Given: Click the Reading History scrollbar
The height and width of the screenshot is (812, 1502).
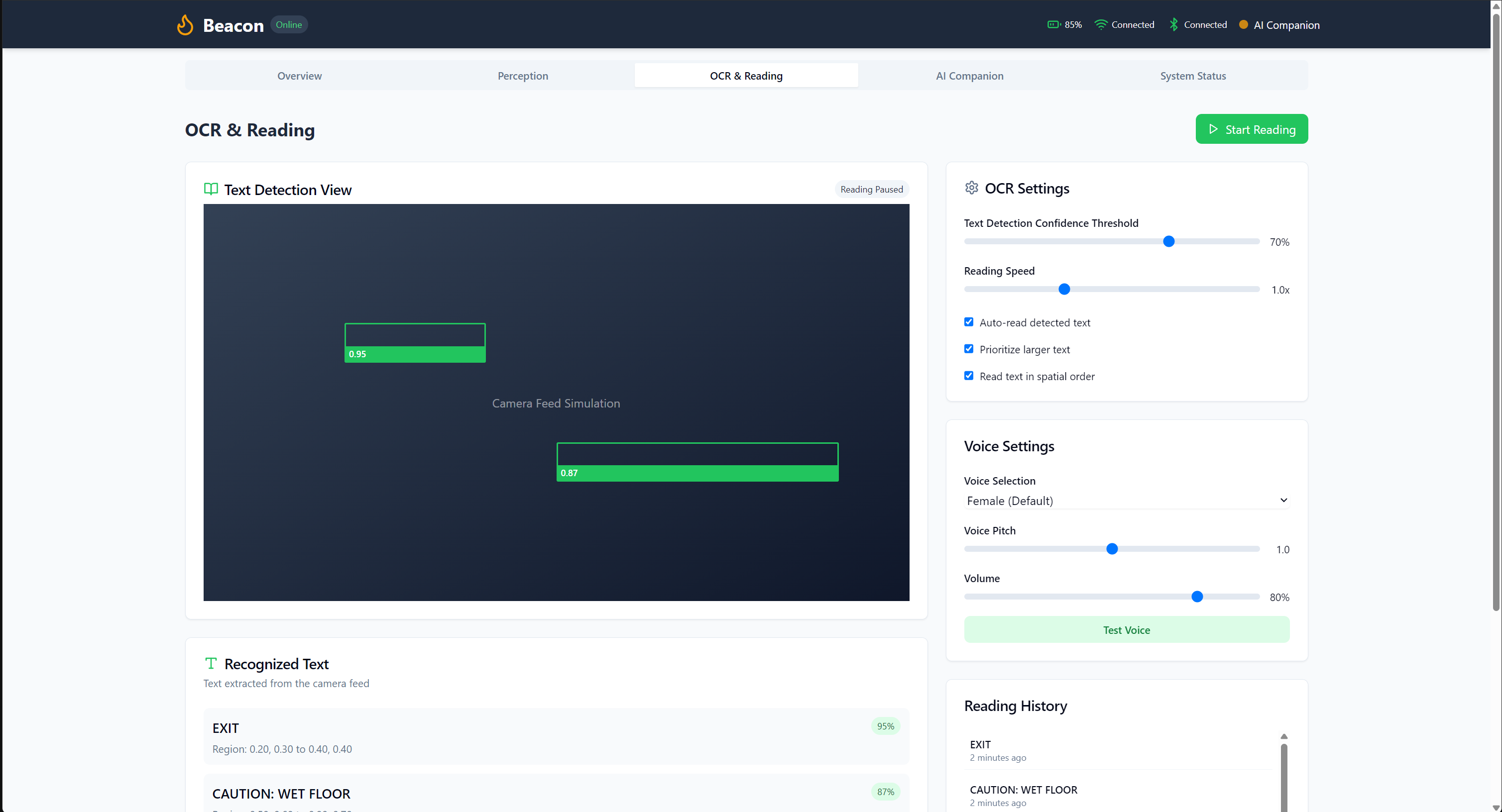Looking at the screenshot, I should (x=1284, y=777).
